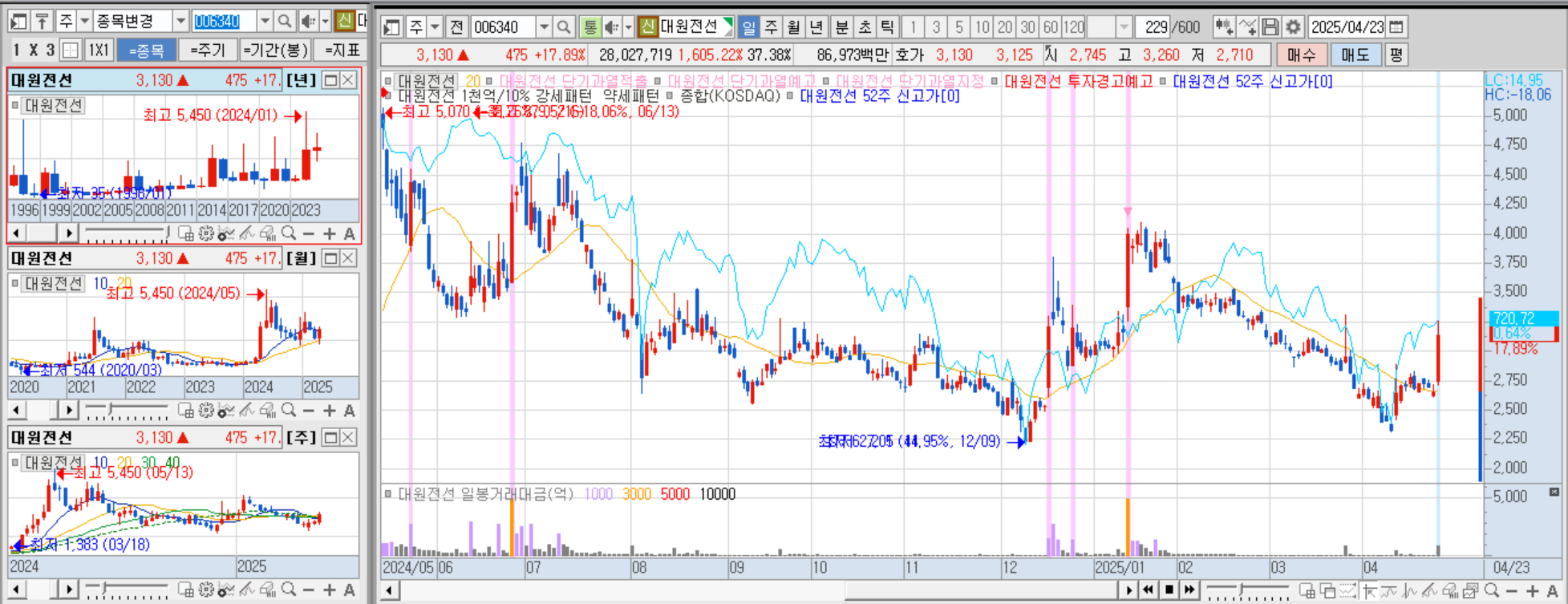The width and height of the screenshot is (1568, 604).
Task: Select the 분 minute period button
Action: (841, 27)
